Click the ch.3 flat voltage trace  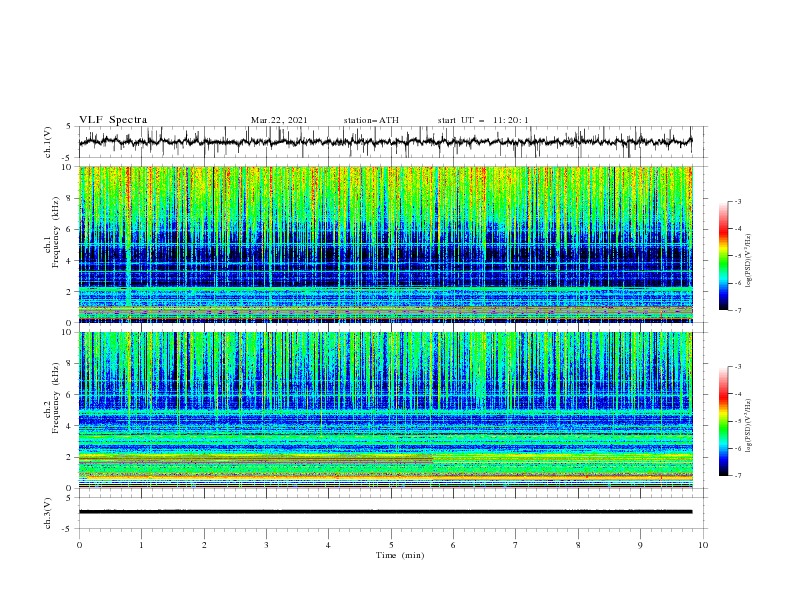(x=385, y=512)
